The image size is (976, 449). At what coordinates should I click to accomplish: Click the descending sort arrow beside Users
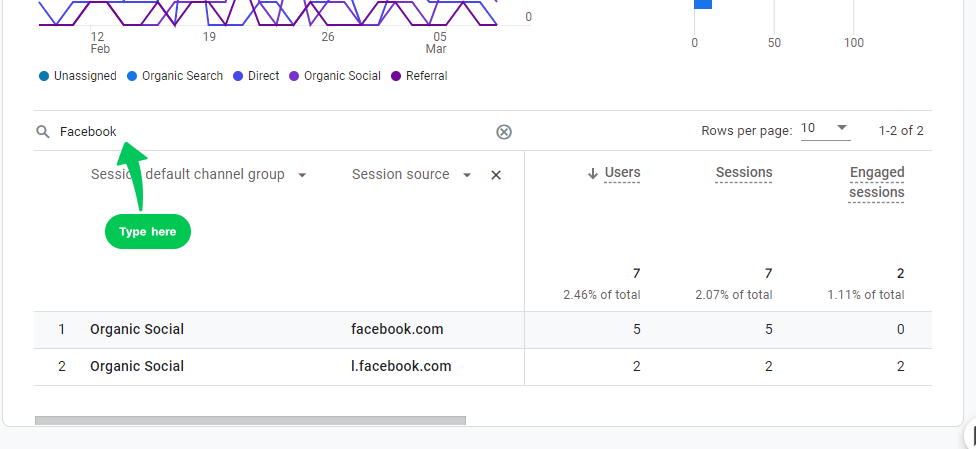point(593,174)
